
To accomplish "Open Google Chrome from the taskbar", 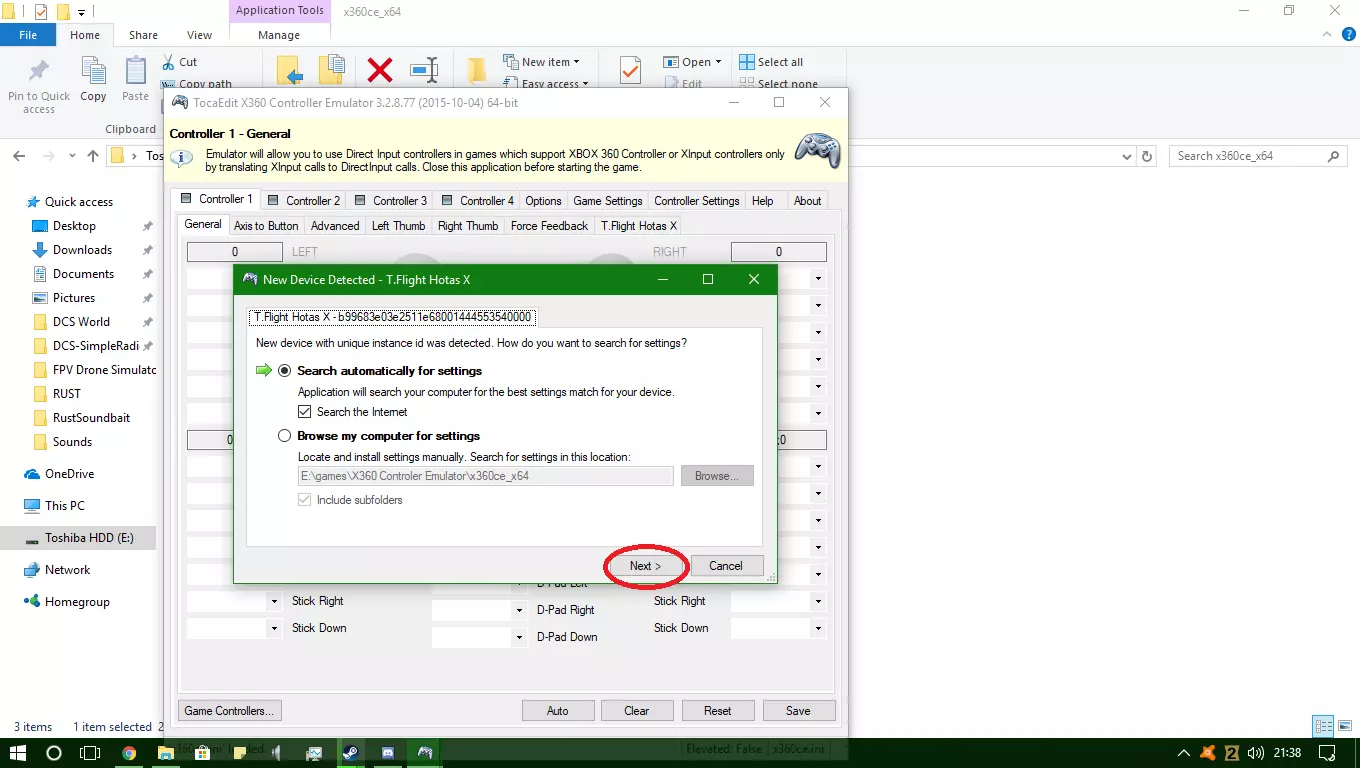I will point(129,752).
